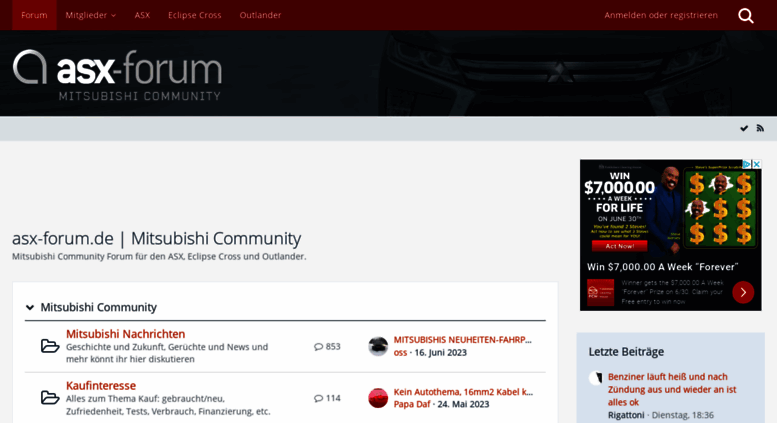Open avatar of user Papa Daf
Viewport: 777px width, 423px height.
click(x=378, y=398)
